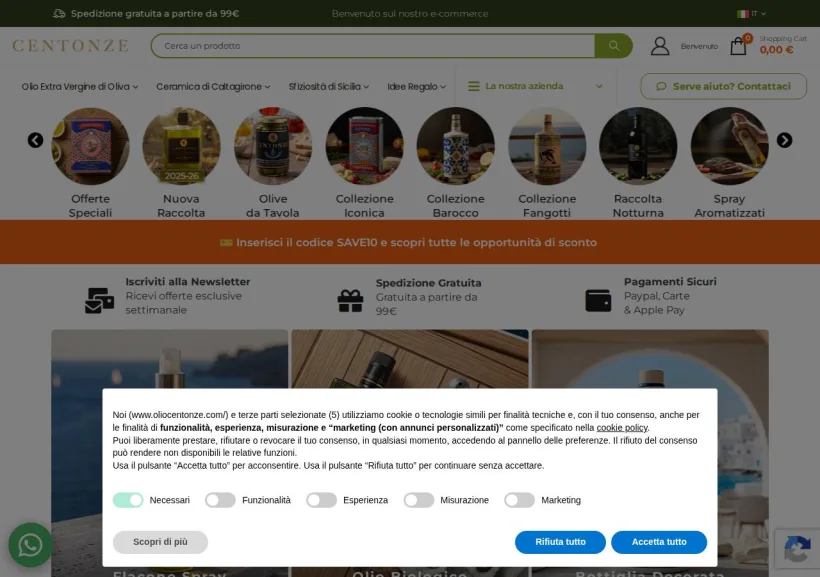Select Raccolta Notturna category thumbnail
This screenshot has height=577, width=820.
pos(638,146)
